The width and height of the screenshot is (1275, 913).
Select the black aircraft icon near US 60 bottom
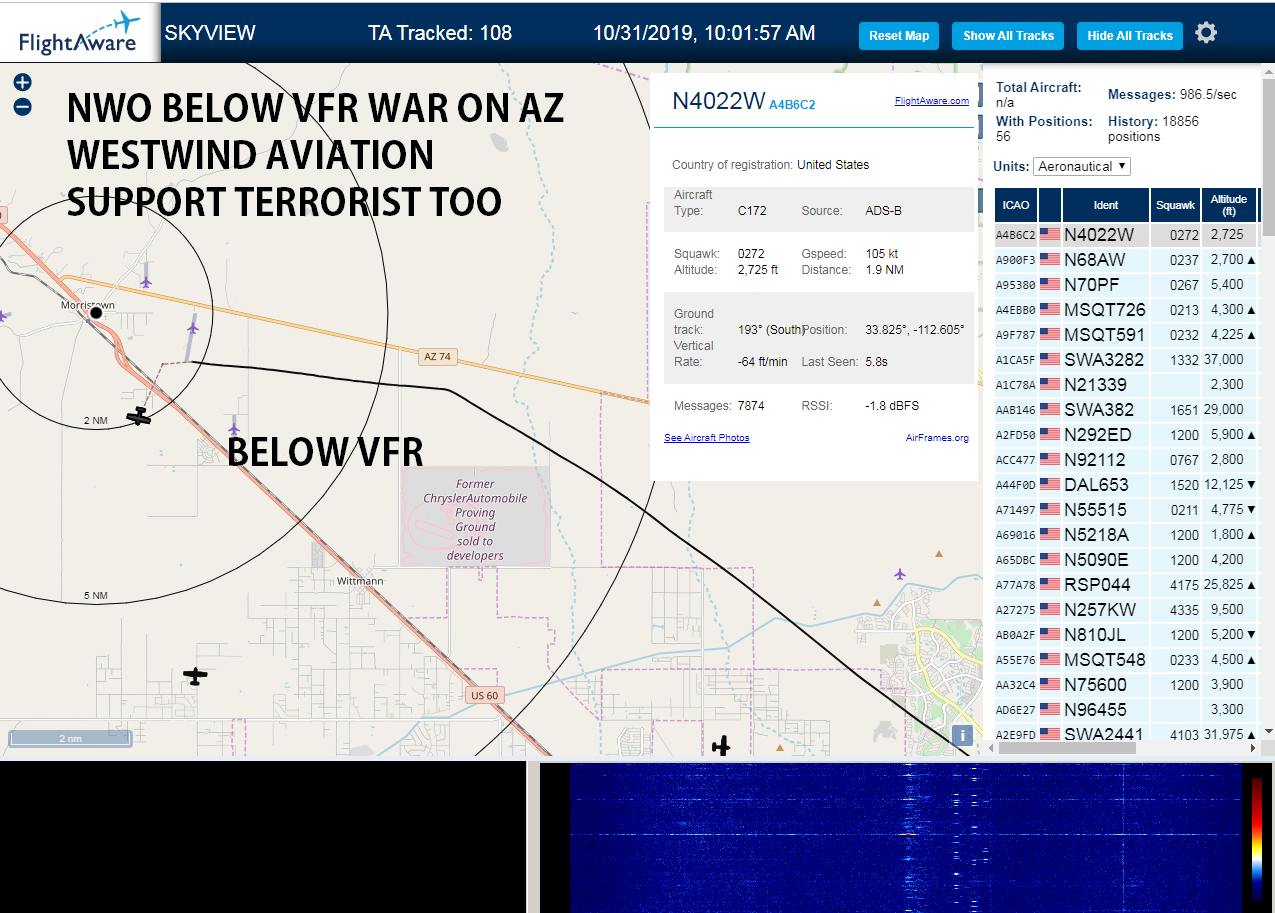(721, 746)
